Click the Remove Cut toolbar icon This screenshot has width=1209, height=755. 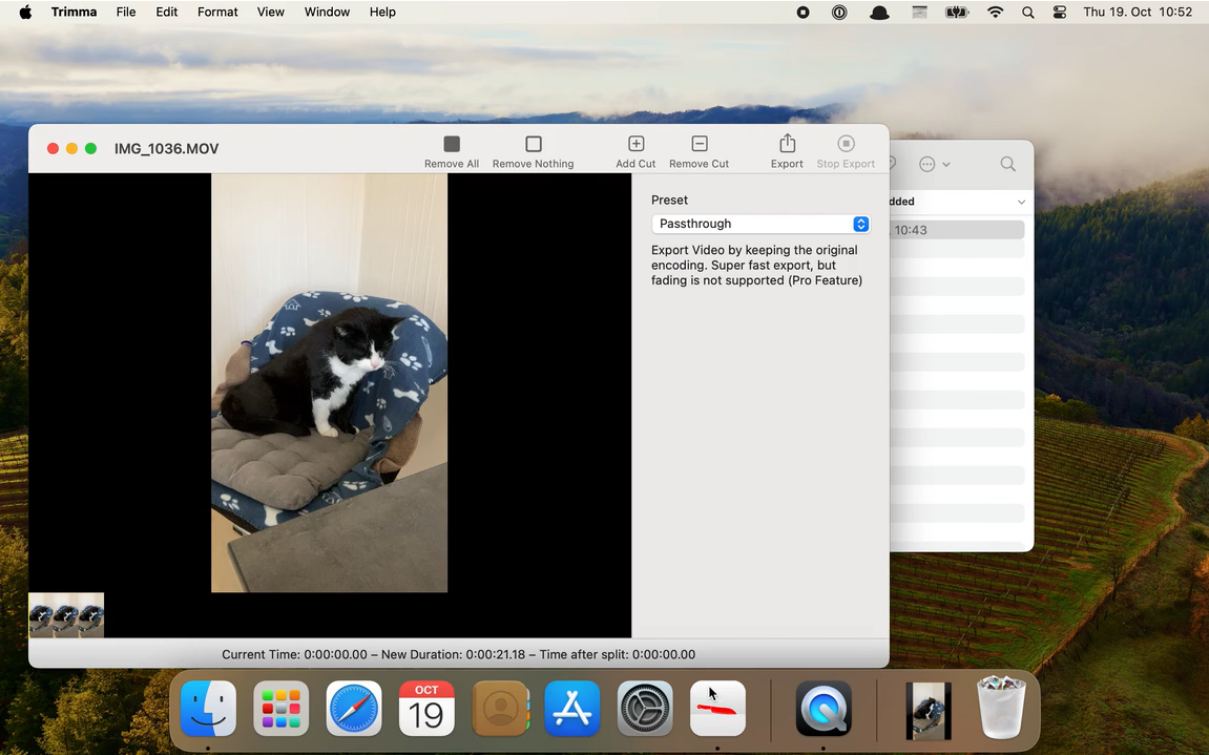[700, 144]
